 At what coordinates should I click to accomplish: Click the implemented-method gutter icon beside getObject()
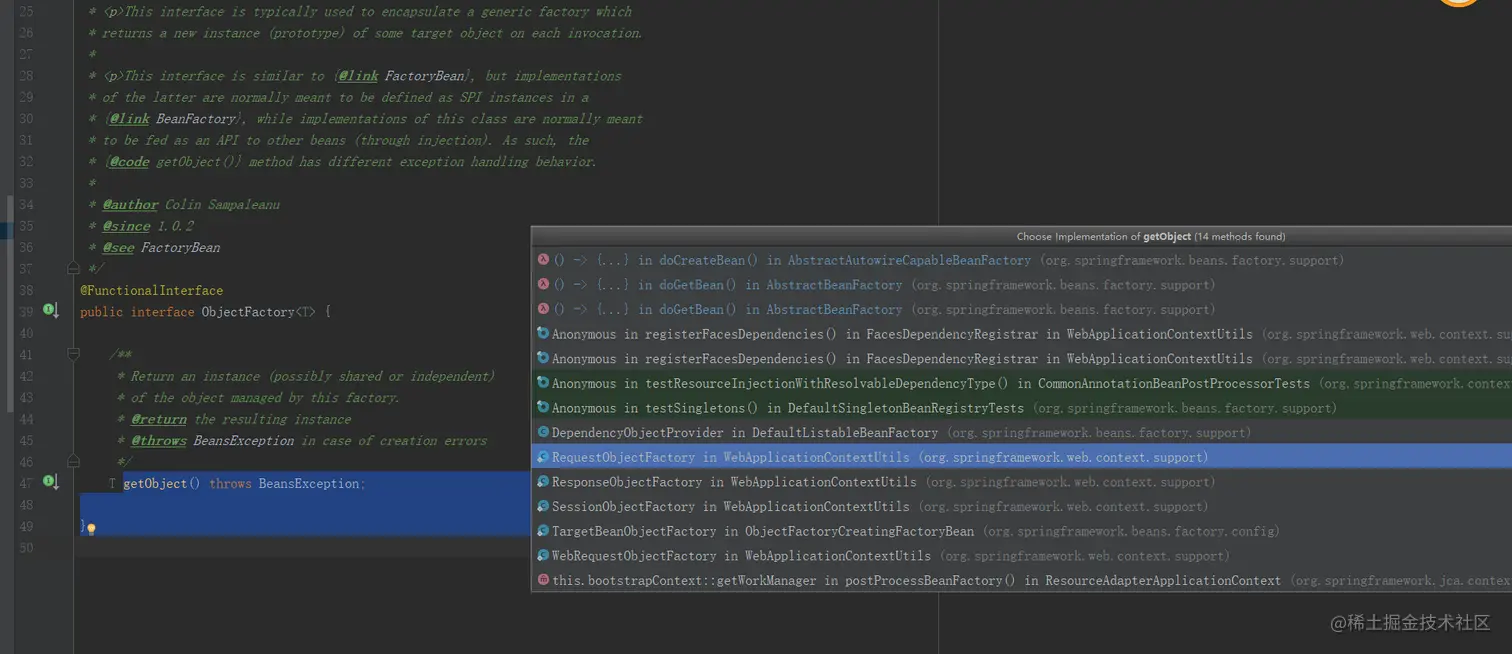coord(50,482)
